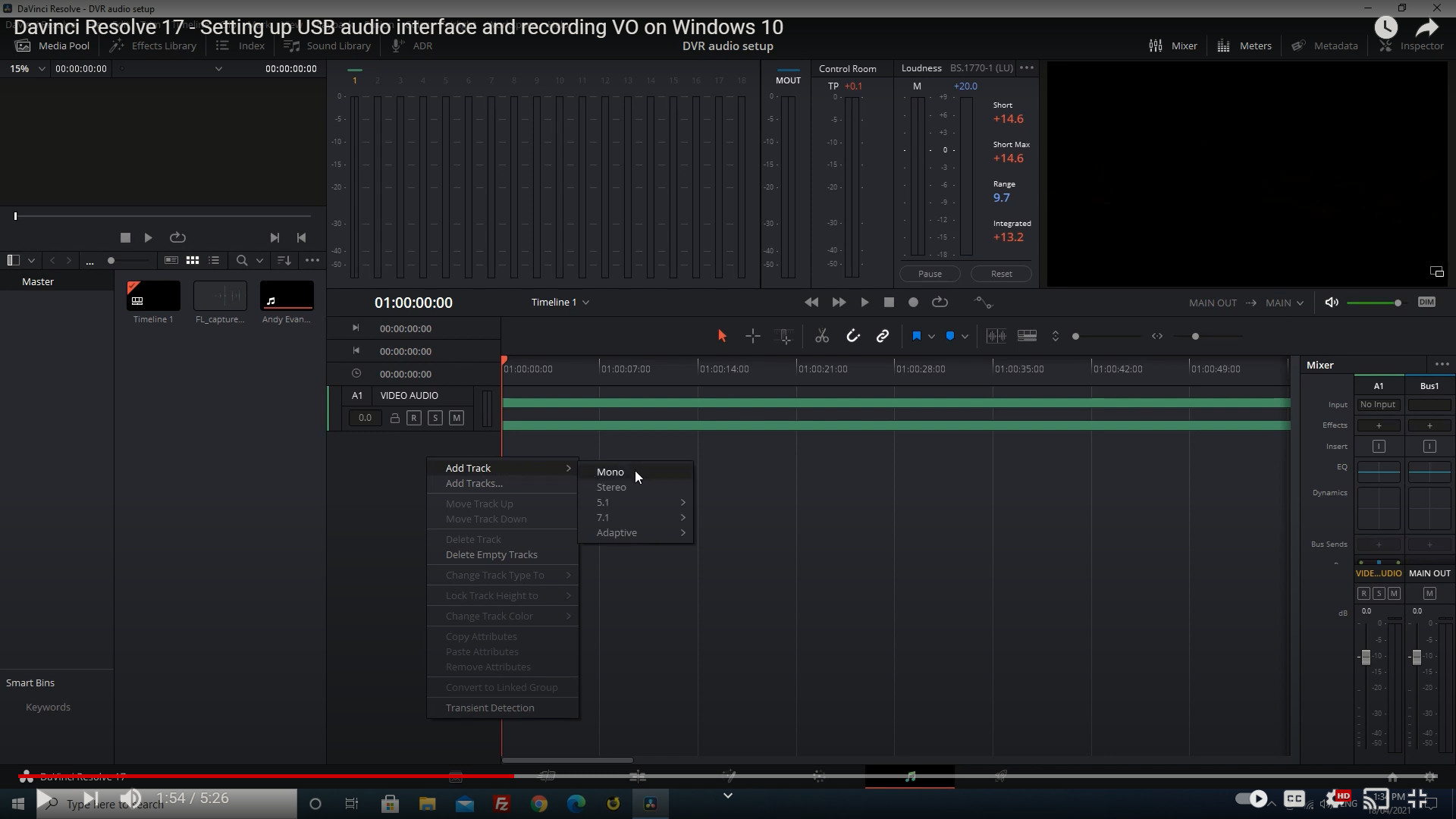Add a blue marker to the timeline
This screenshot has width=1456, height=819.
(x=949, y=336)
